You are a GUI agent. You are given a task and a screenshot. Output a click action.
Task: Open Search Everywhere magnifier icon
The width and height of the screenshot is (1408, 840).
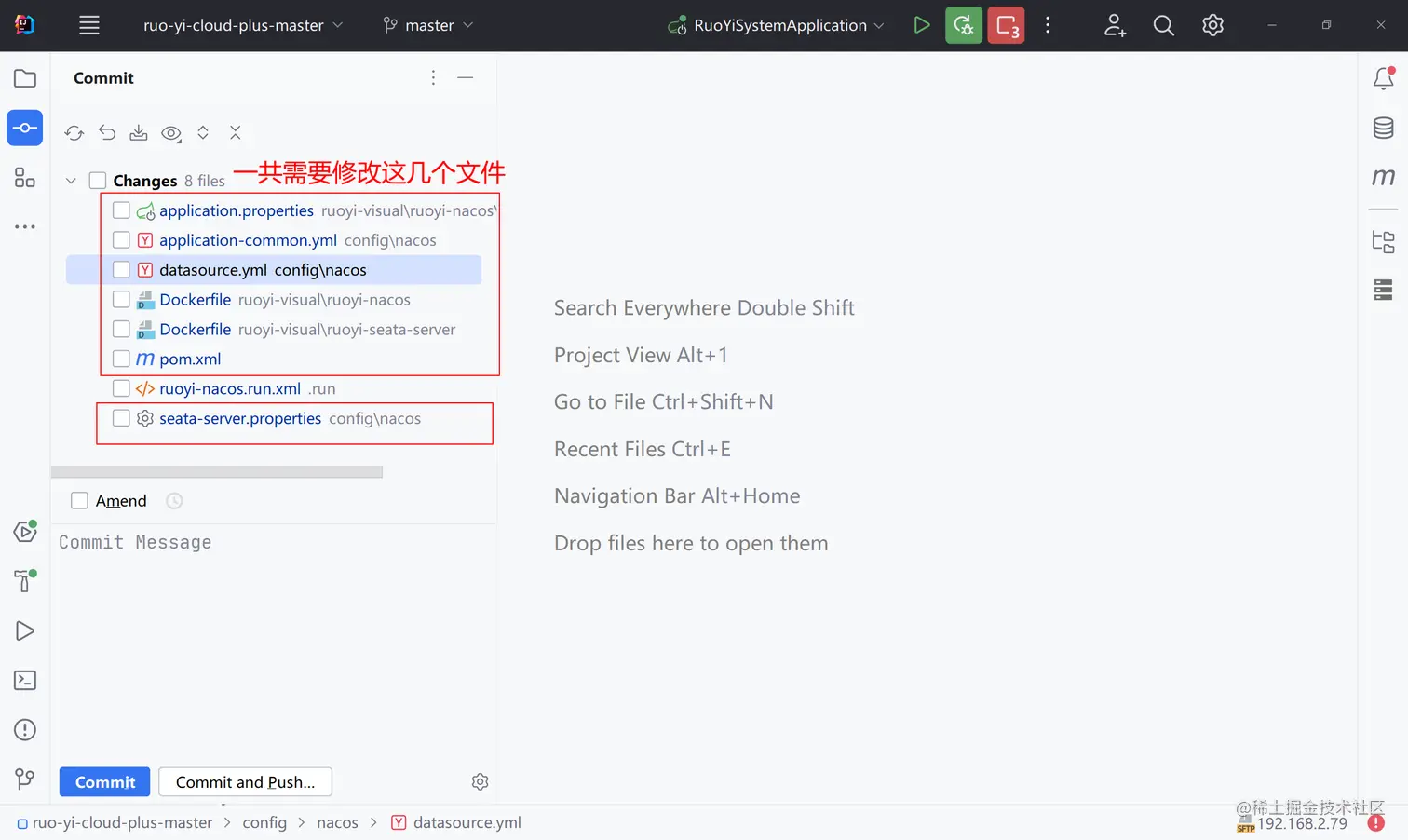[x=1164, y=25]
